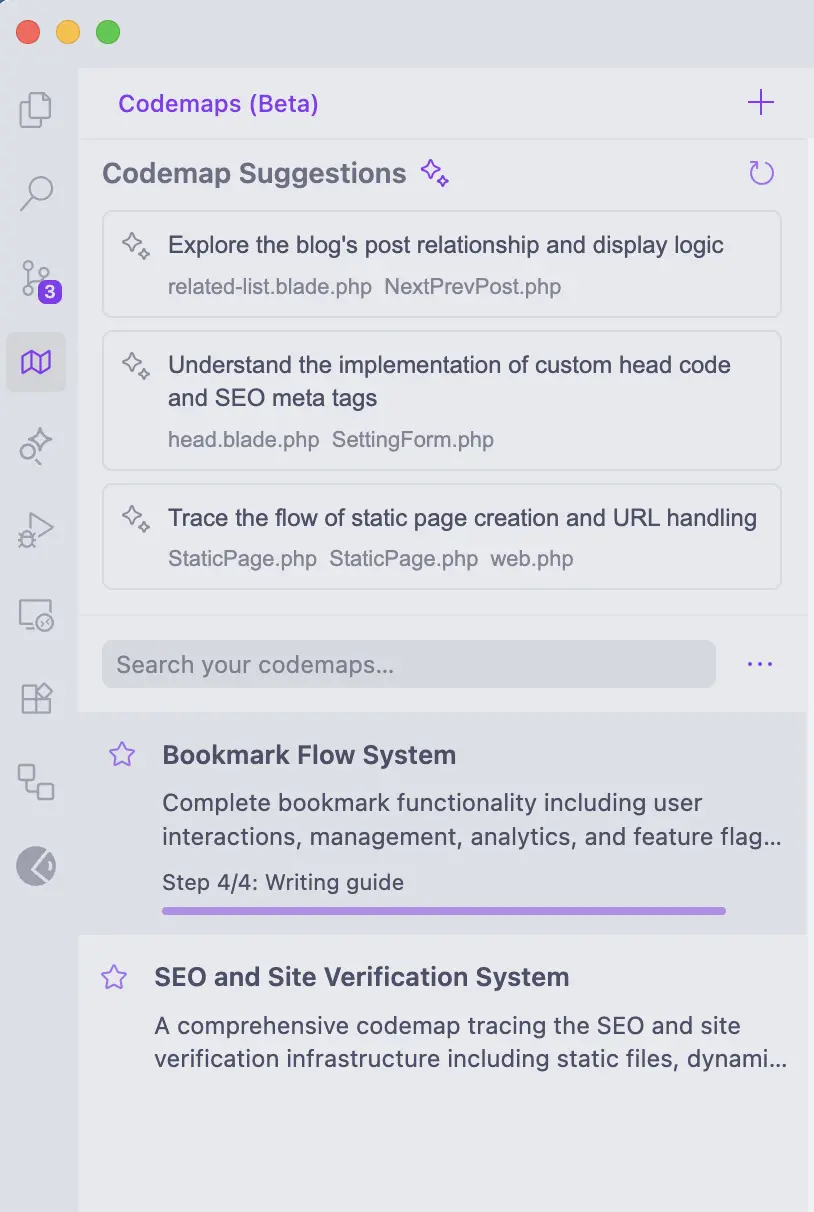The image size is (814, 1212).
Task: Refresh the Codemap Suggestions
Action: 762,174
